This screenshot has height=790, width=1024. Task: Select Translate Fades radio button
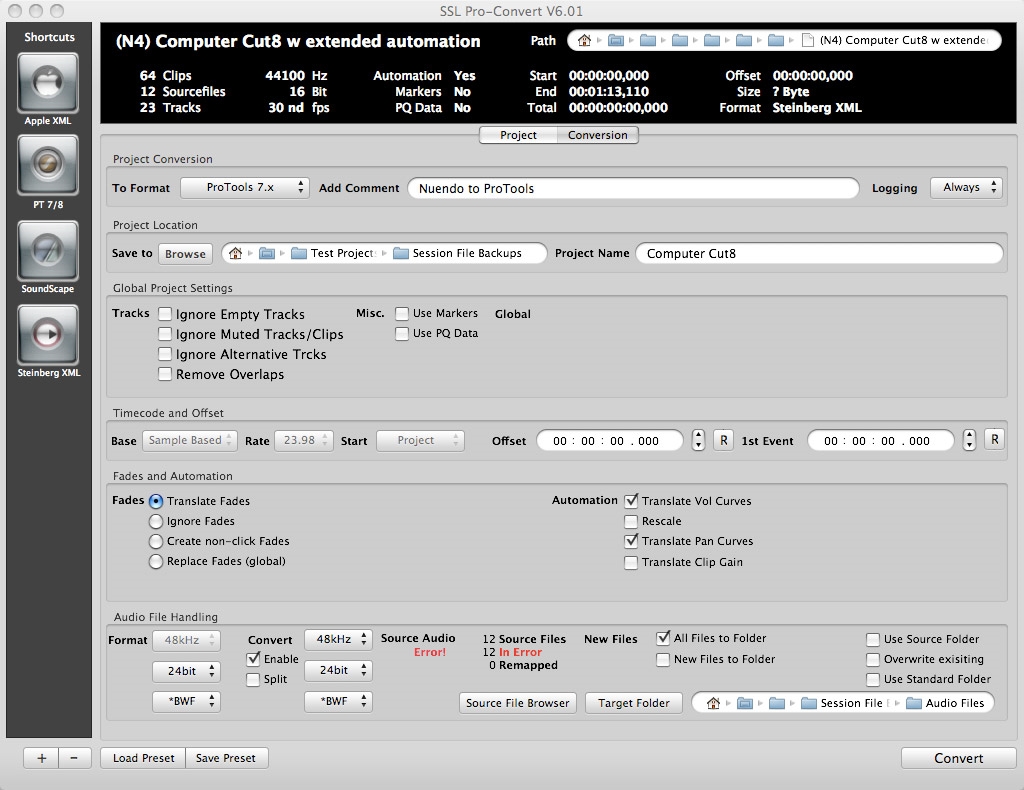pos(155,501)
